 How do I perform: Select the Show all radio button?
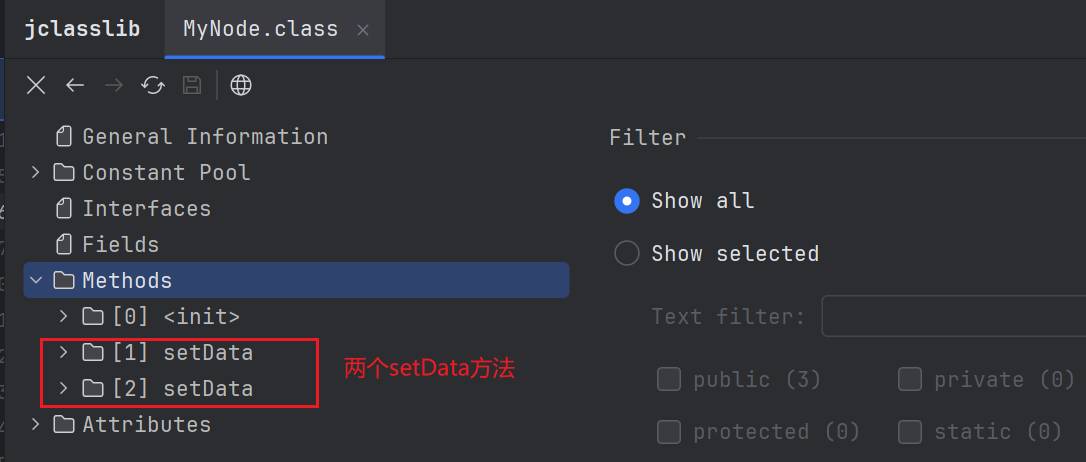[x=627, y=201]
